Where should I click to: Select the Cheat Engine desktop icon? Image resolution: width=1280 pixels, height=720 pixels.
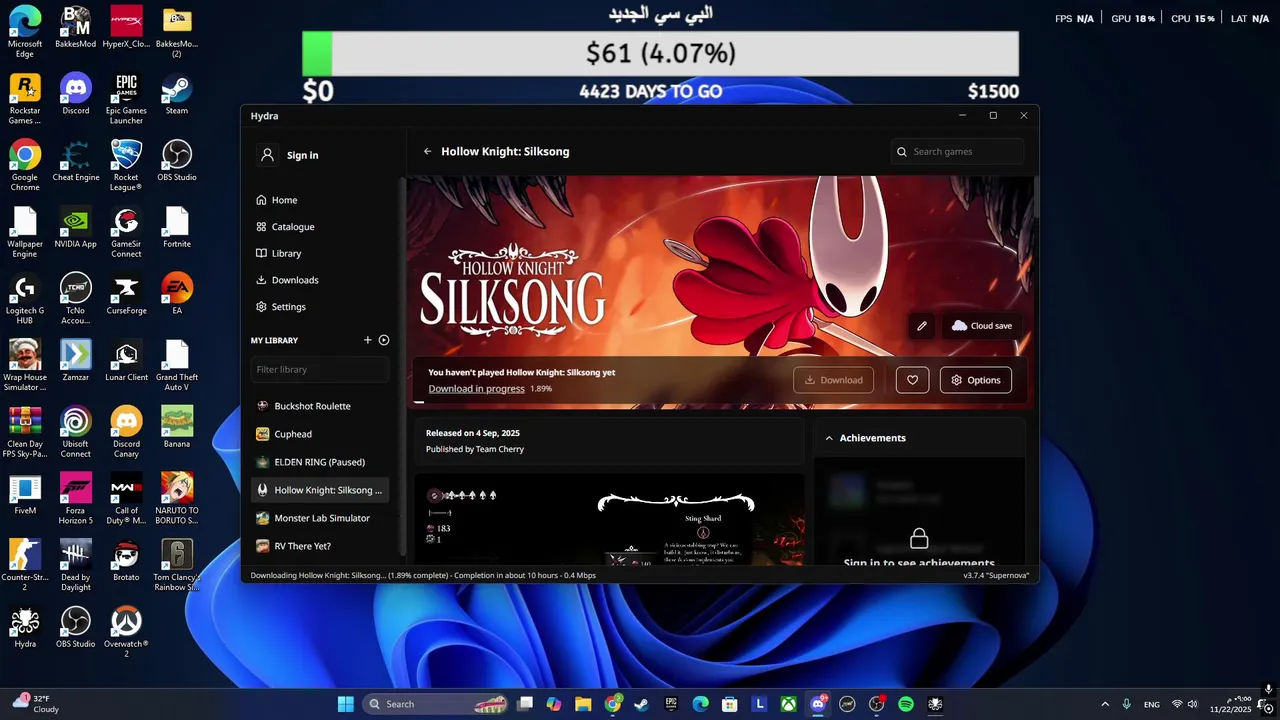(76, 160)
